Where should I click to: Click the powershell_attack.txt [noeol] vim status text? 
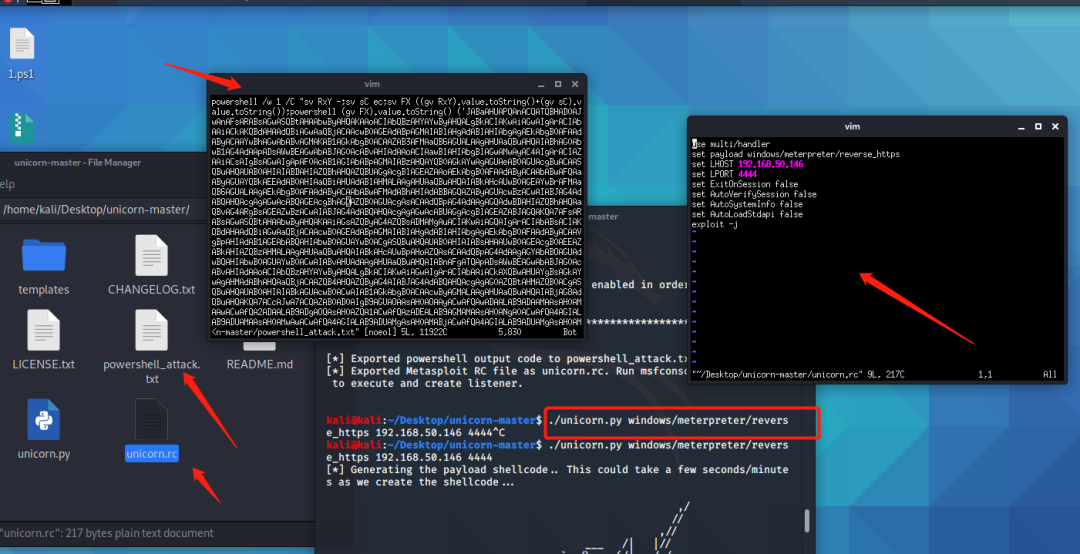tap(329, 332)
